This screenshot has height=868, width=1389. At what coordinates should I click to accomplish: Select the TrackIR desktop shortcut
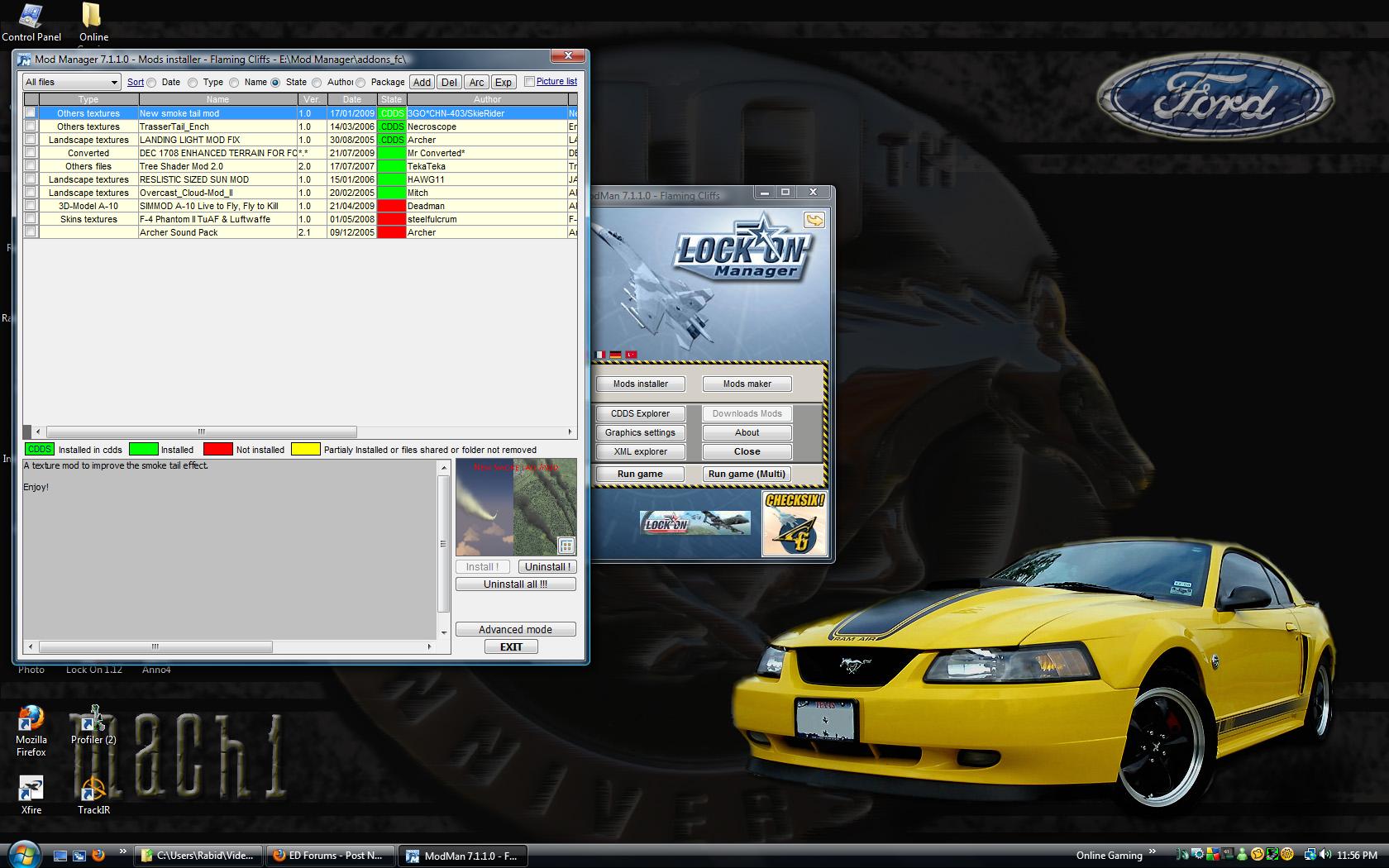[93, 795]
